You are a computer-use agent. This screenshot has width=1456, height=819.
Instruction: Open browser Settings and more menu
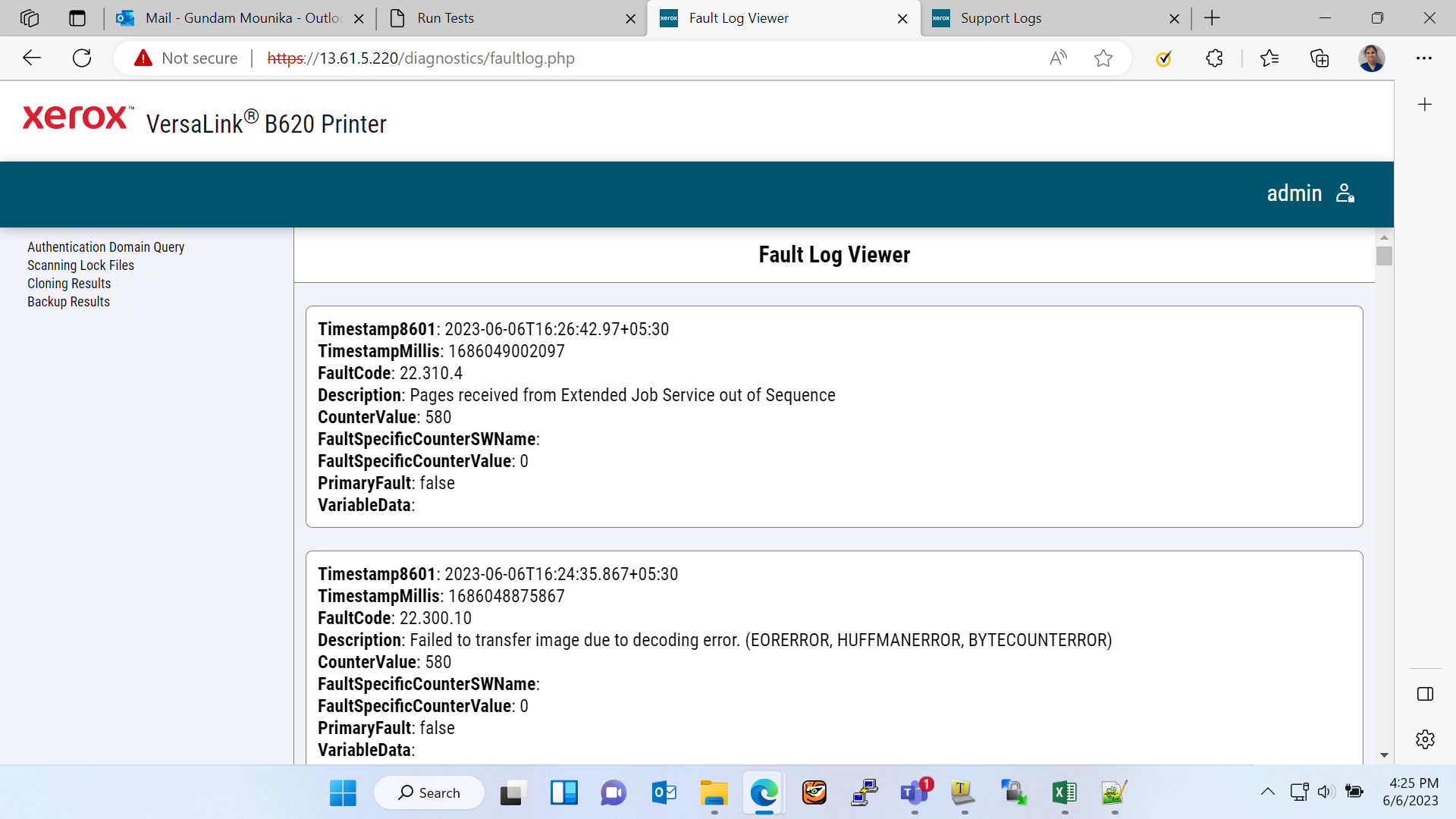1424,58
